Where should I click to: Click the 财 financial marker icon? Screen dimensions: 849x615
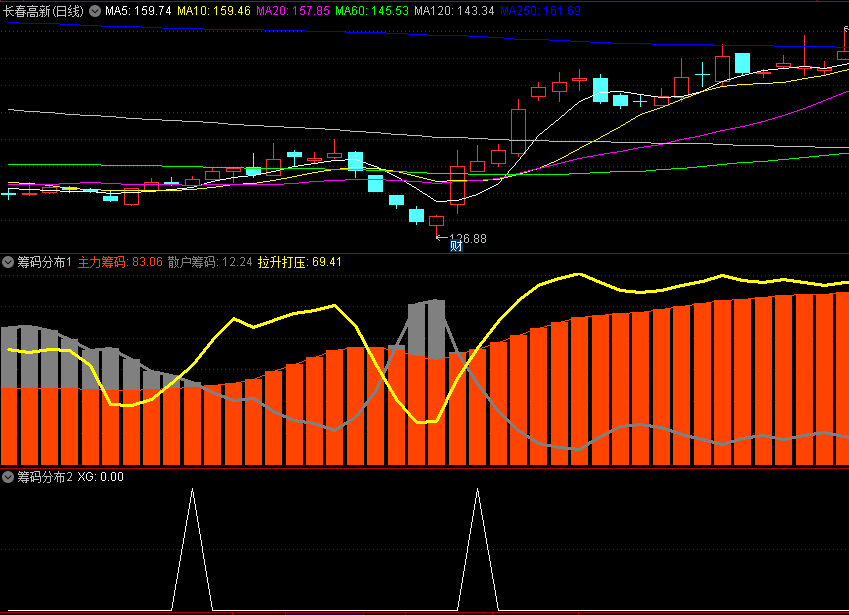456,246
